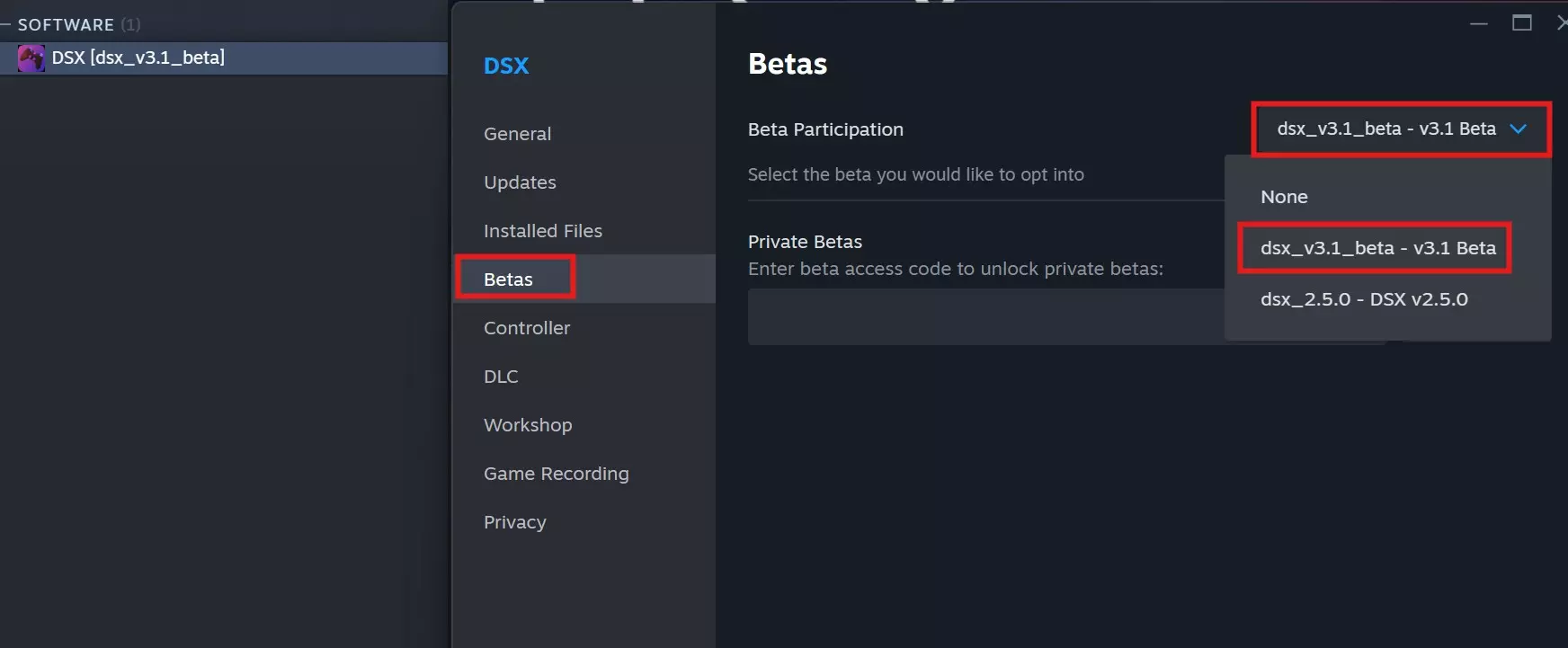Maximize the properties window

coord(1522,23)
